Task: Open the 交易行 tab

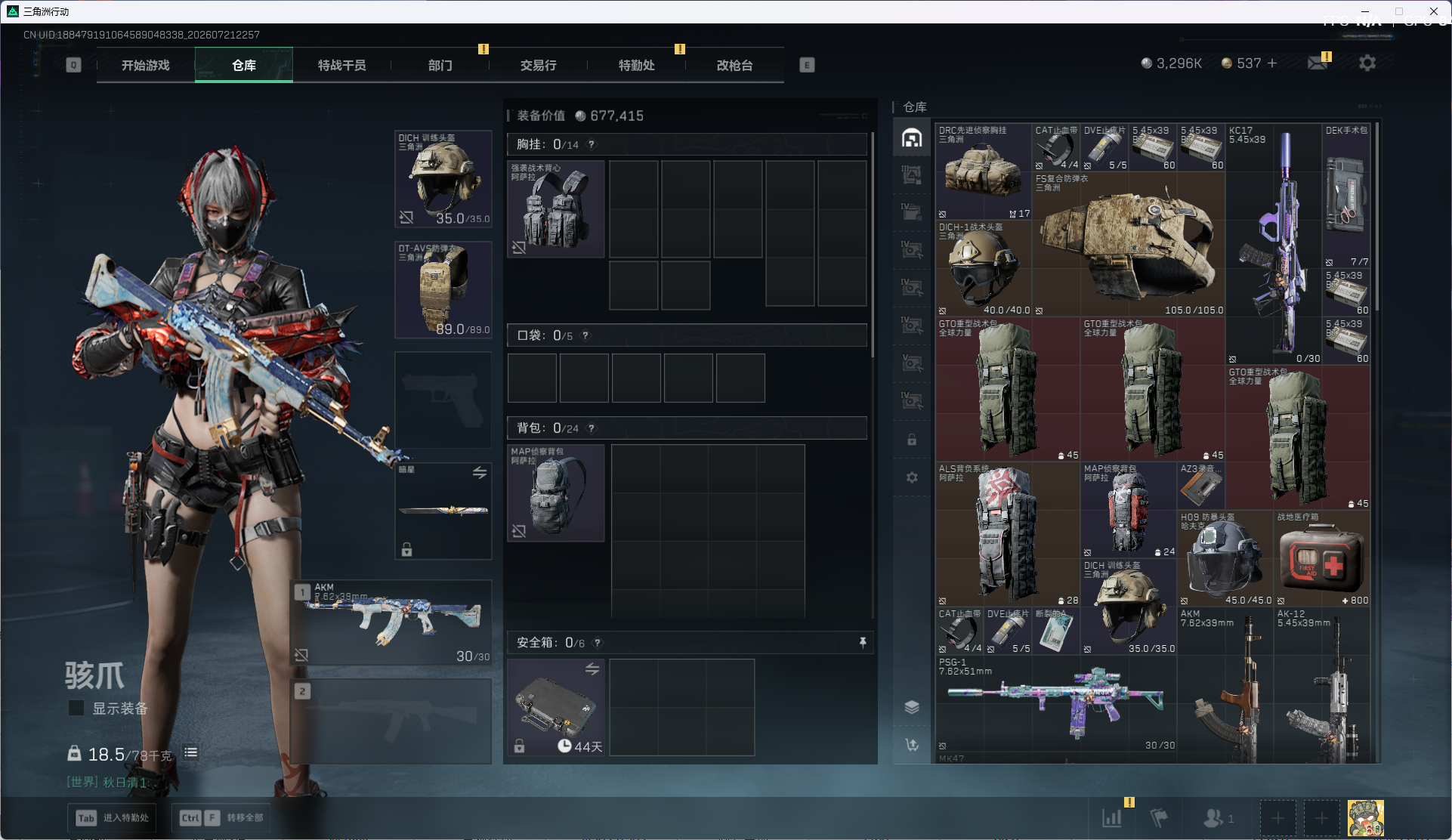Action: click(x=539, y=66)
